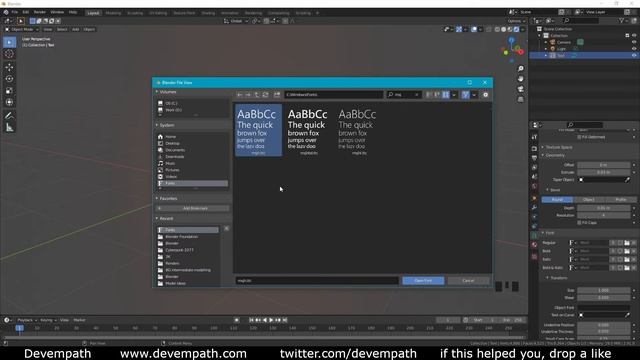Open the Downloads folder in System list
The width and height of the screenshot is (640, 360).
[x=175, y=157]
